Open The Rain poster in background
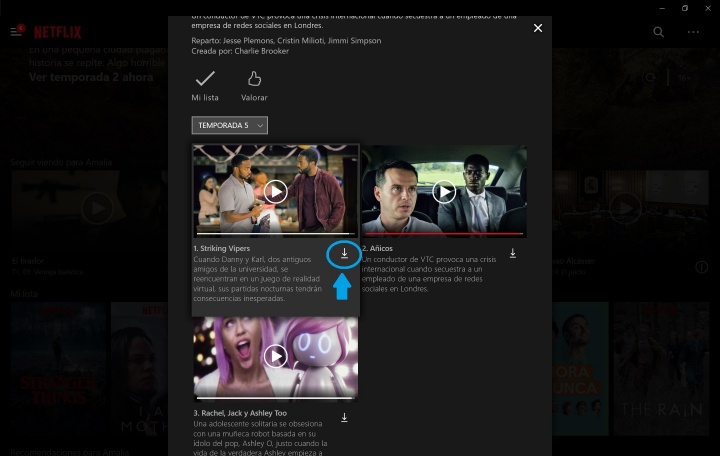Image resolution: width=720 pixels, height=456 pixels. pos(661,369)
